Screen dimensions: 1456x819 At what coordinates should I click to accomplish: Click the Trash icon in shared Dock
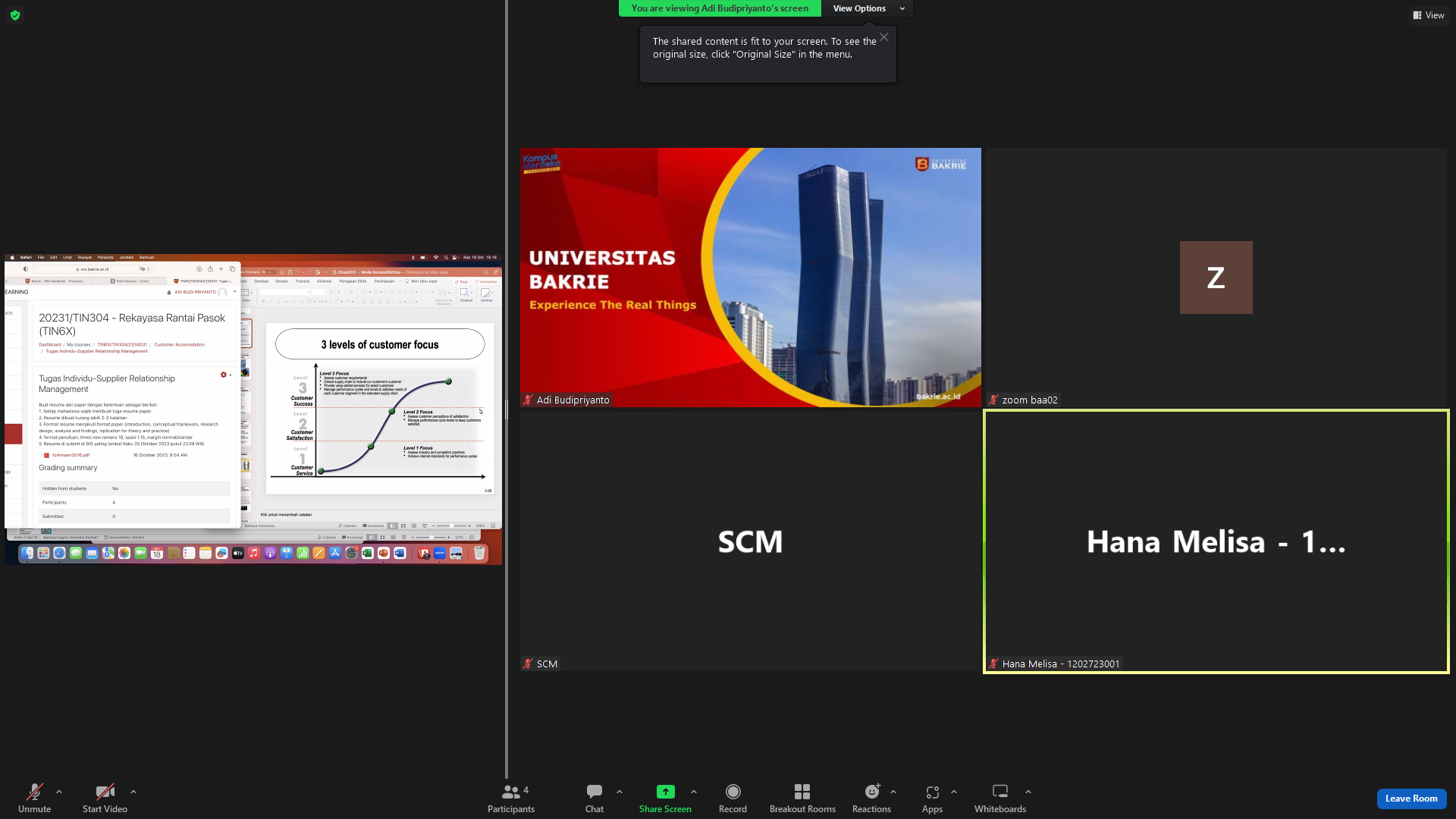point(479,554)
